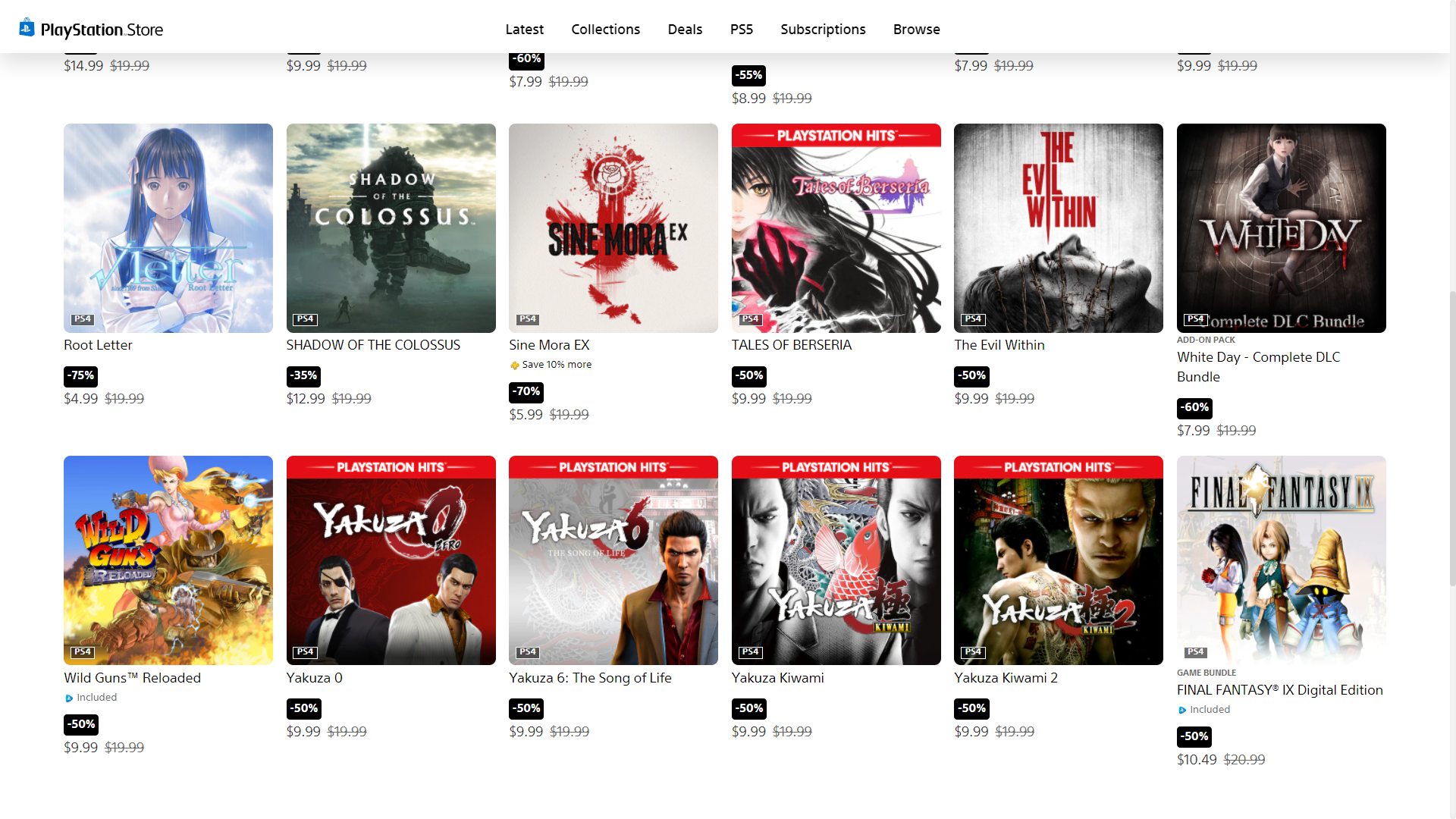Click Included icon under Final Fantasy IX
The height and width of the screenshot is (819, 1456).
click(1182, 711)
